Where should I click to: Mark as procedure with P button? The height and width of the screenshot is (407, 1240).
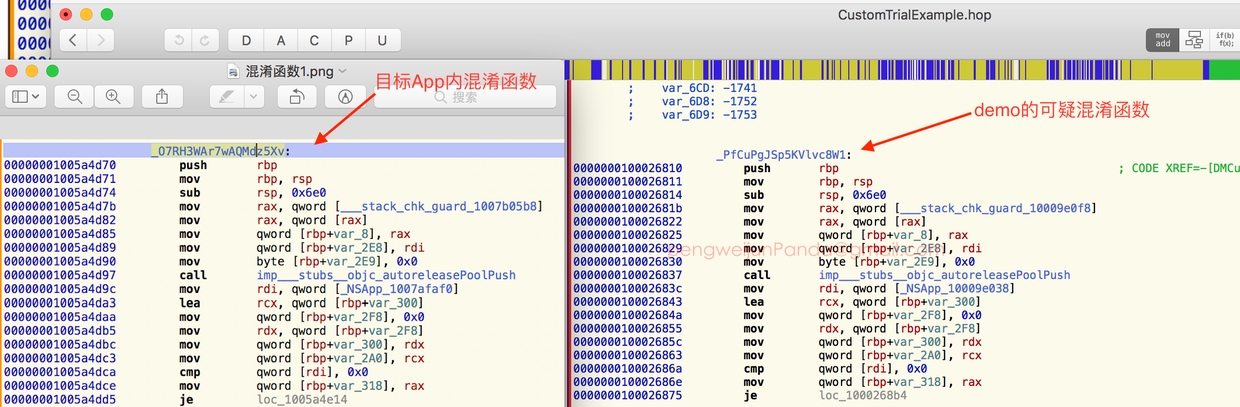[x=349, y=40]
